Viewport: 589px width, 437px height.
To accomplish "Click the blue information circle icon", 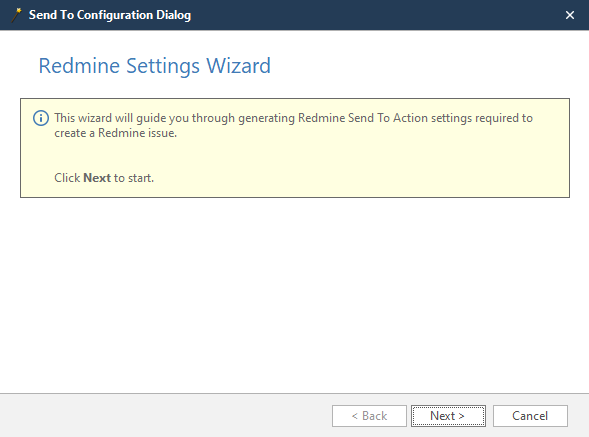I will pos(41,118).
